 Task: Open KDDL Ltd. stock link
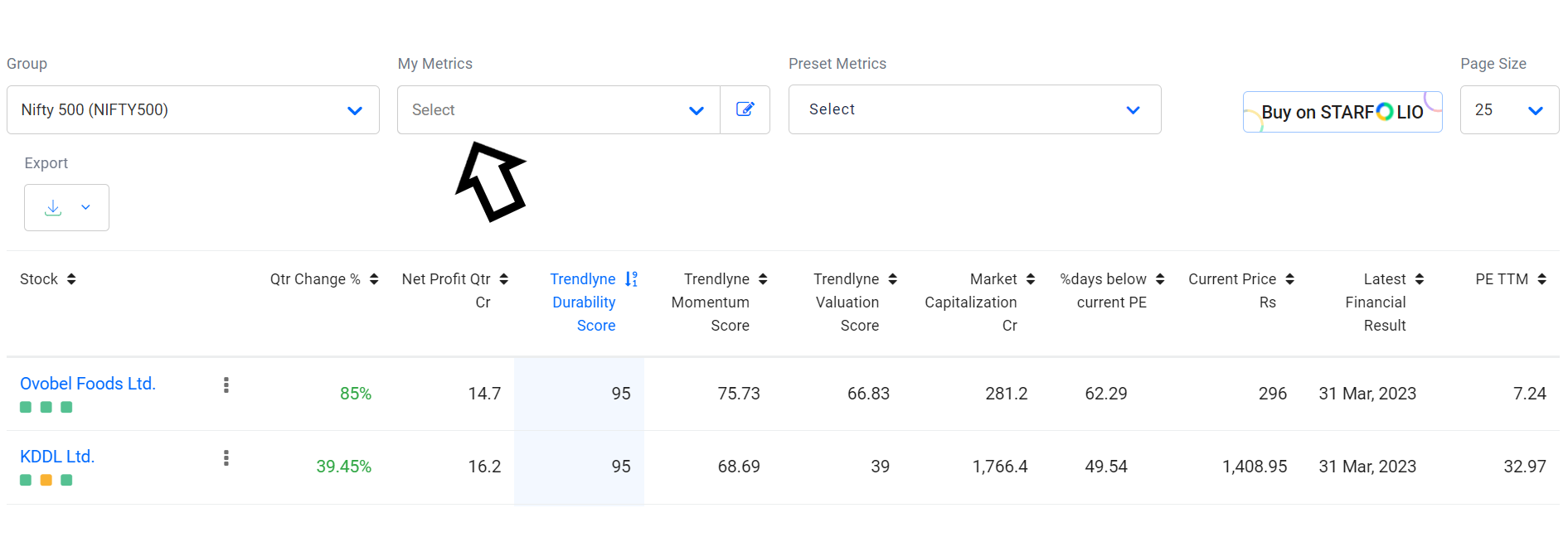(x=57, y=457)
